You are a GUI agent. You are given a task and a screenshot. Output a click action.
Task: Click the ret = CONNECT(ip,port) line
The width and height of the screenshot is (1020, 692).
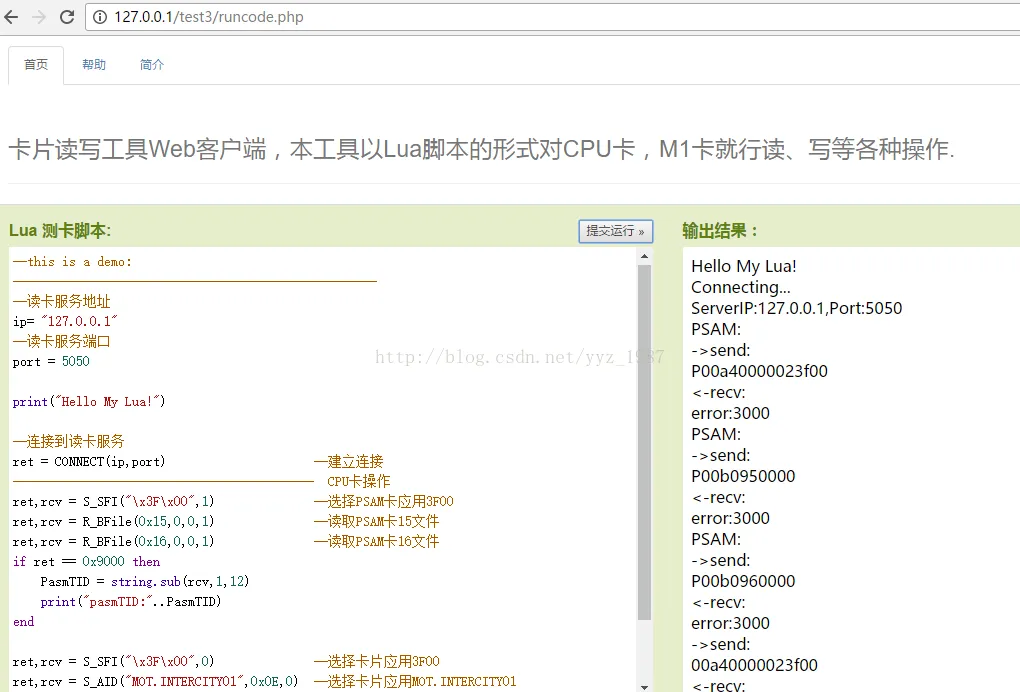[x=88, y=462]
